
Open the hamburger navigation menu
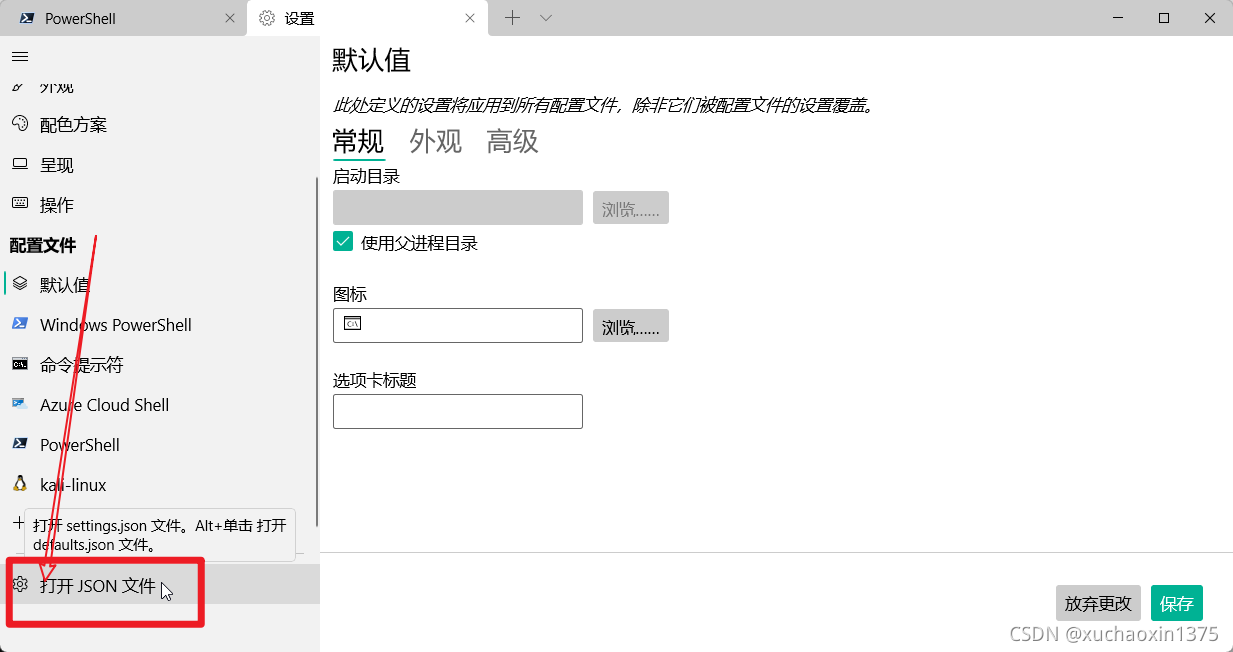pos(20,57)
